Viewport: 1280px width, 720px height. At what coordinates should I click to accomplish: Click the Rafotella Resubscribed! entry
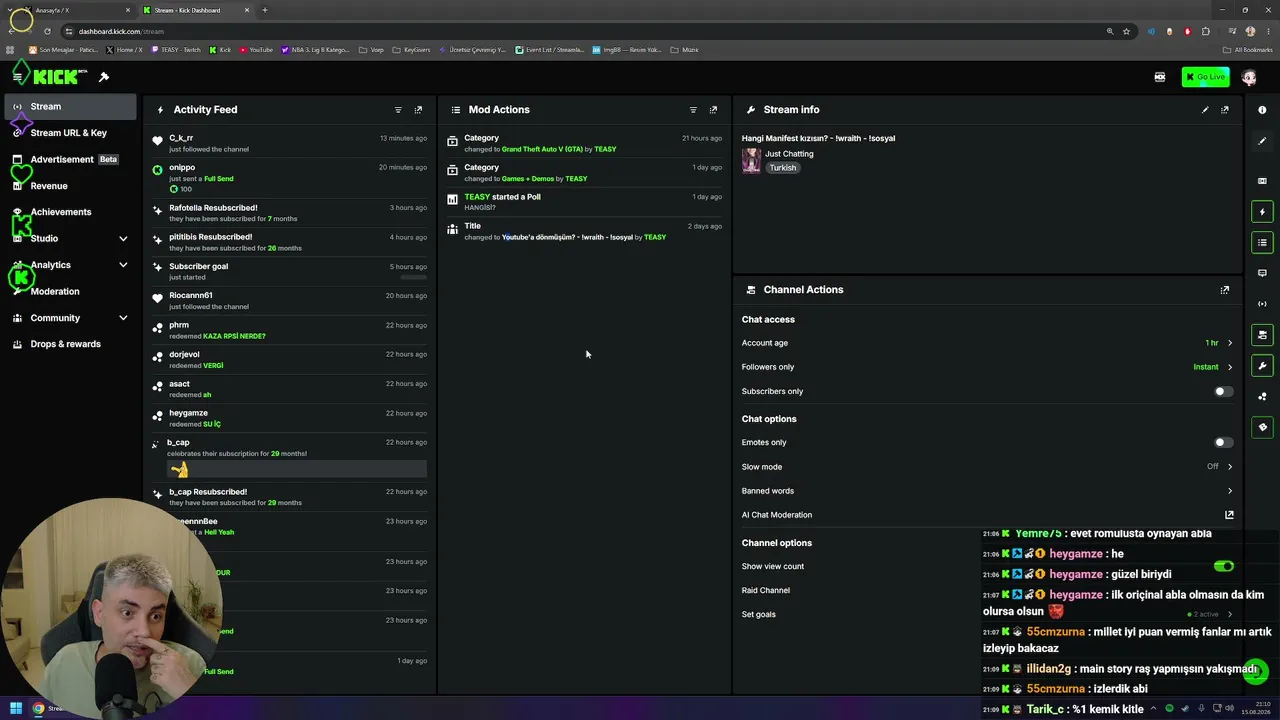tap(290, 213)
